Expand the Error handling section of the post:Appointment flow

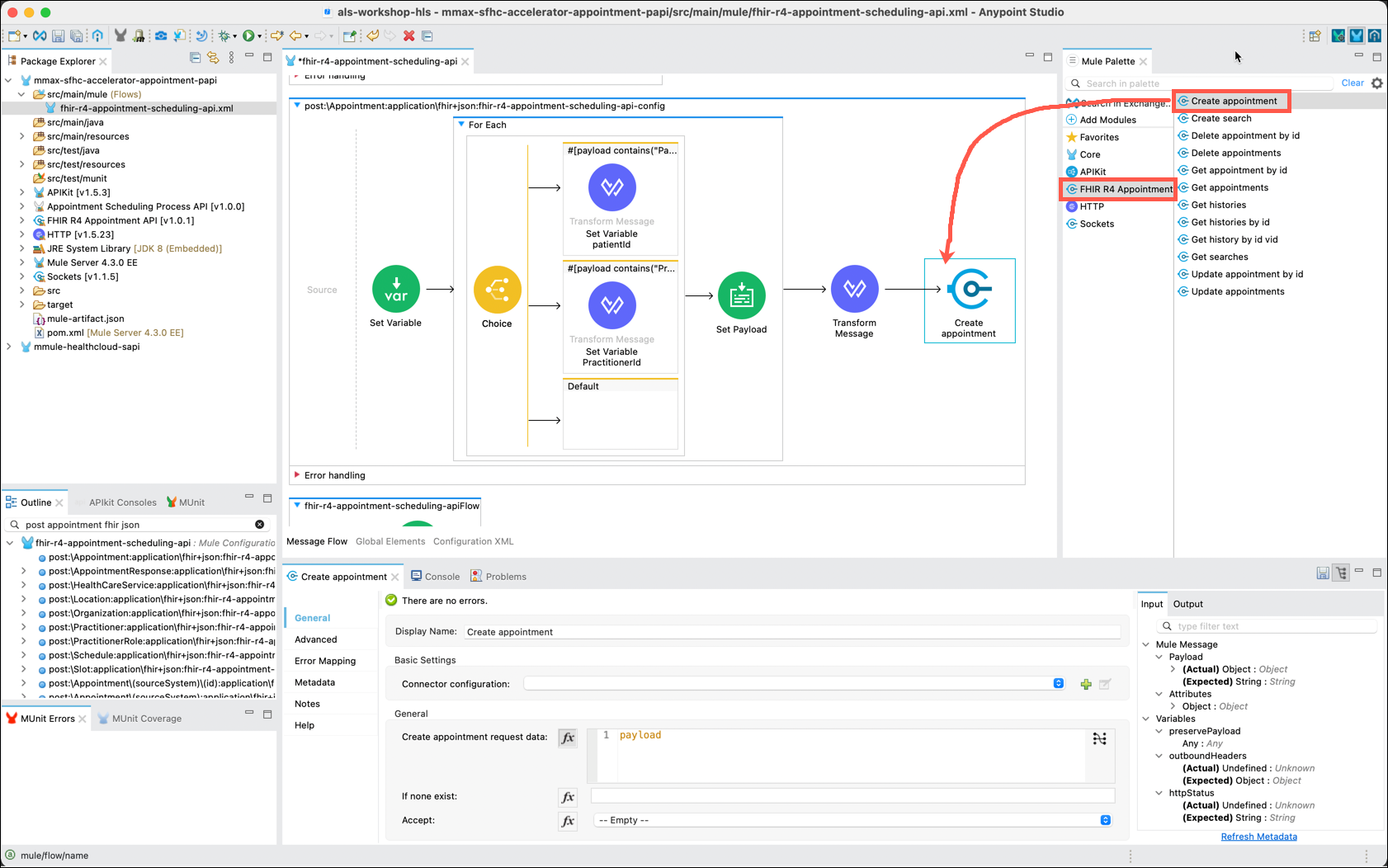tap(297, 474)
